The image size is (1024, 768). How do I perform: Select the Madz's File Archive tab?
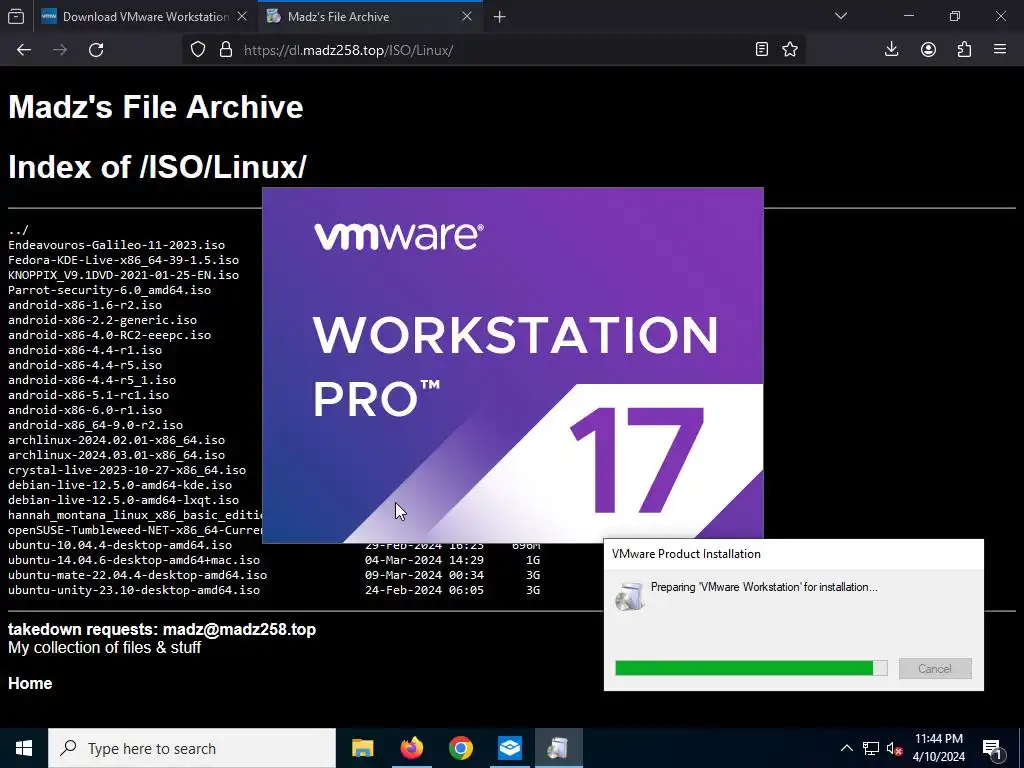[x=370, y=16]
